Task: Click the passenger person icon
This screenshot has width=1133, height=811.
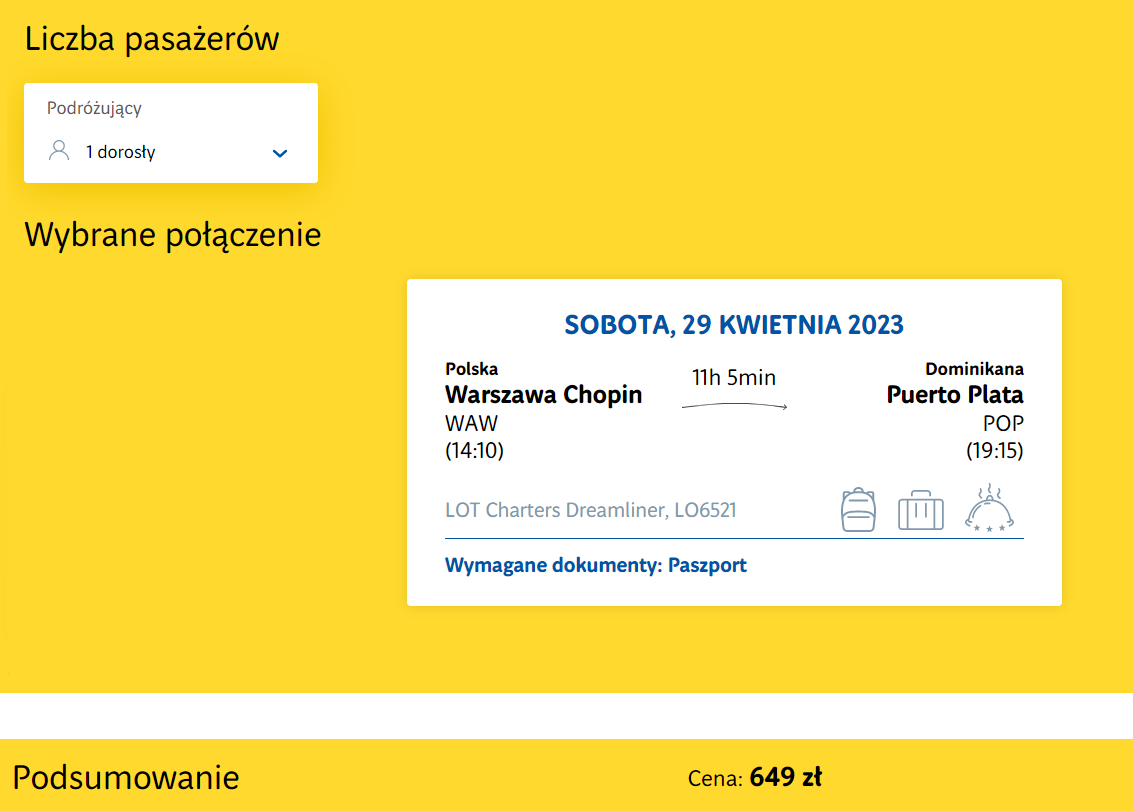Action: tap(59, 151)
